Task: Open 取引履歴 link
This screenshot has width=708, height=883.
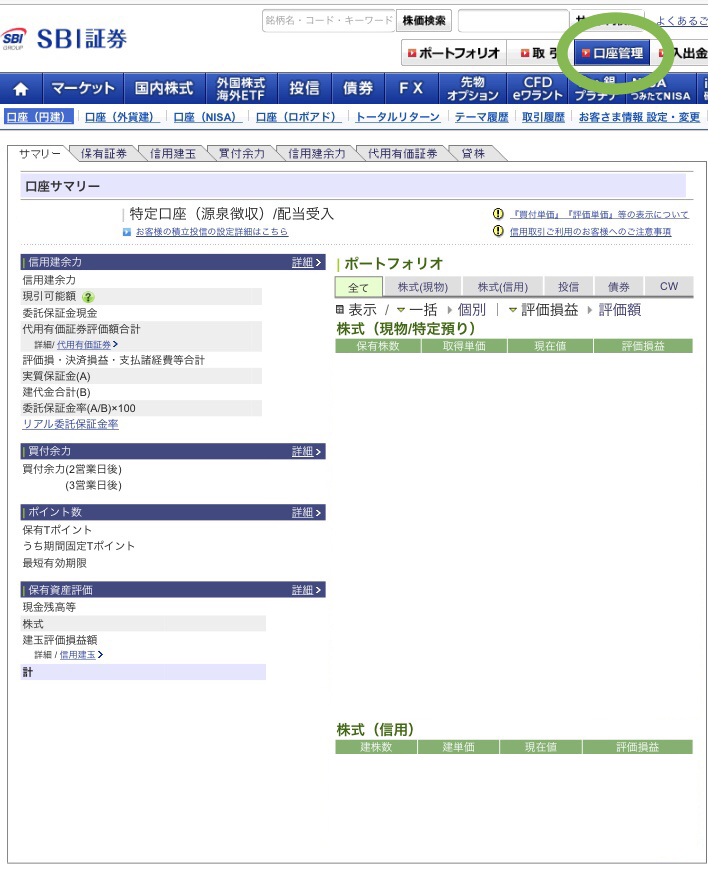Action: point(543,117)
